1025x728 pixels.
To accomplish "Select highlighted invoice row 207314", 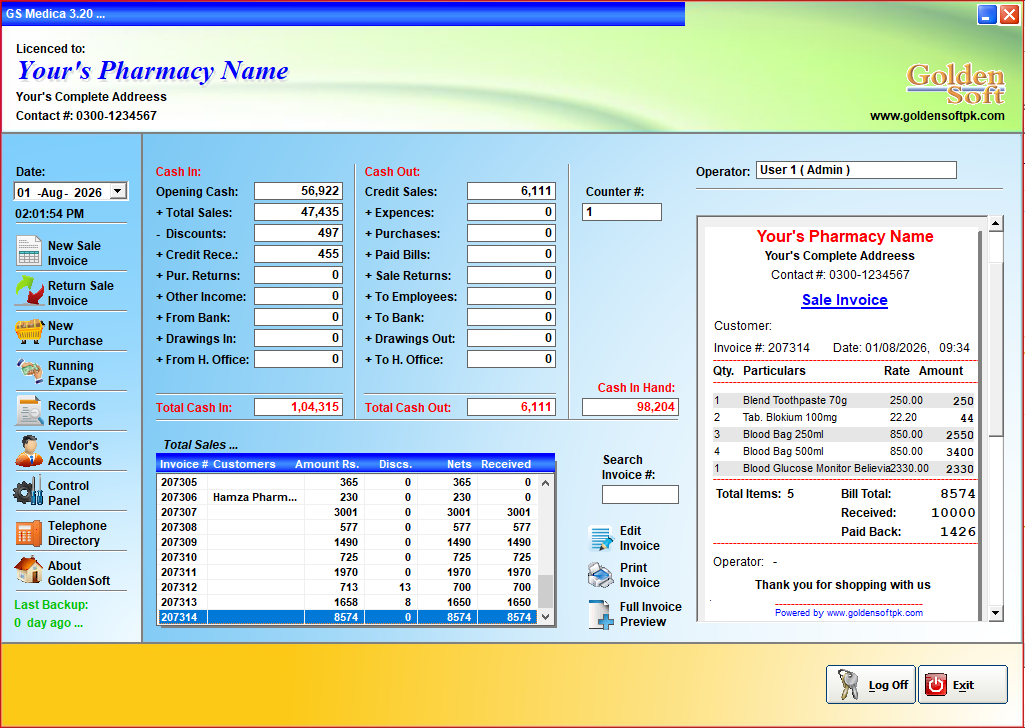I will click(348, 618).
